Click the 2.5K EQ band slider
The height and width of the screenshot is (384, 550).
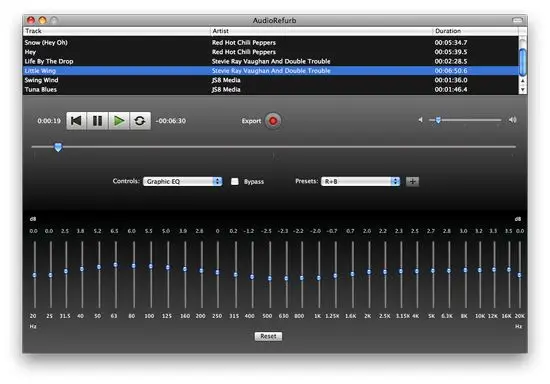coord(385,275)
